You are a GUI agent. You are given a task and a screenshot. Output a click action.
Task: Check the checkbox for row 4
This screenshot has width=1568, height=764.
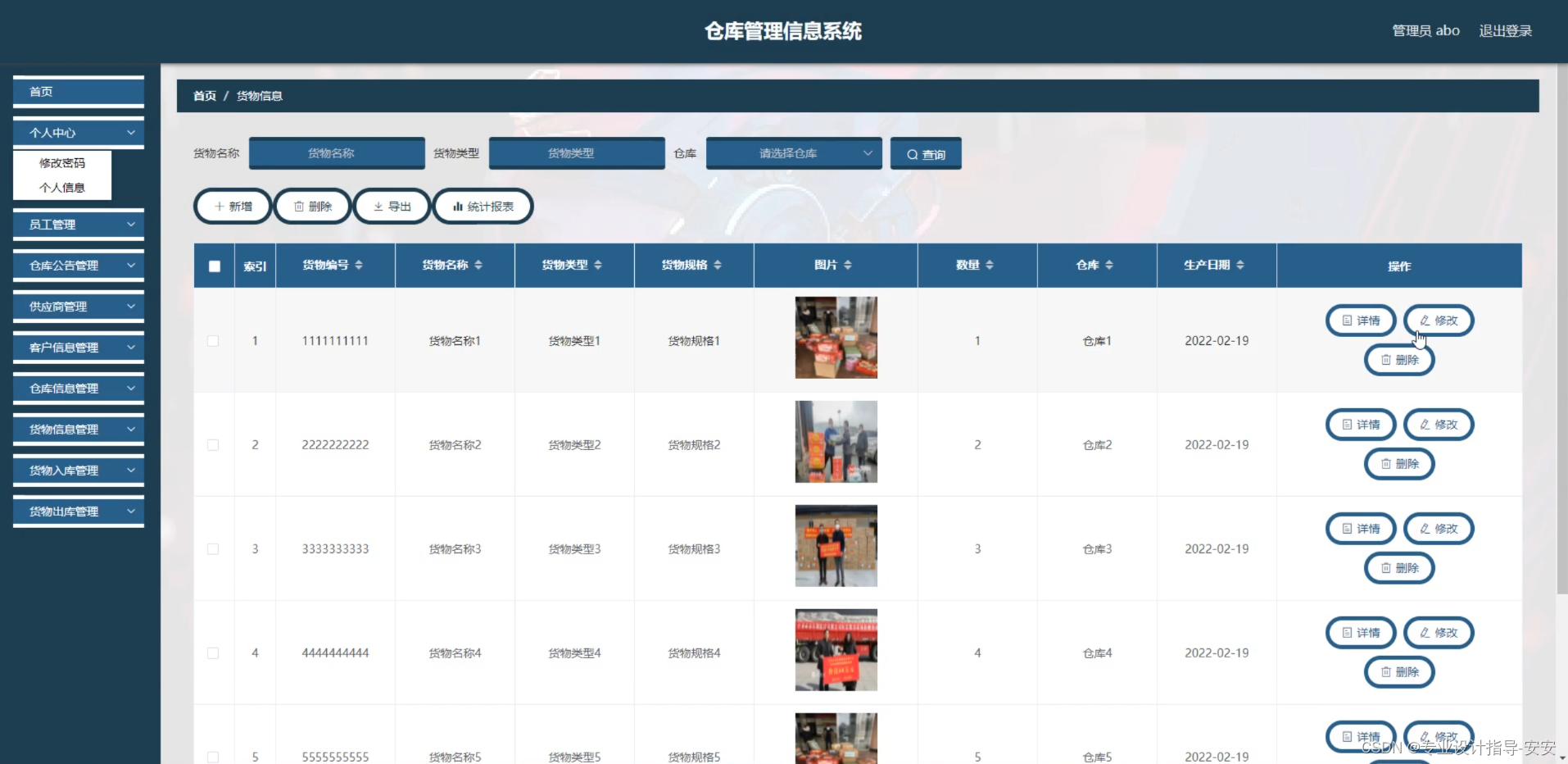pos(213,653)
